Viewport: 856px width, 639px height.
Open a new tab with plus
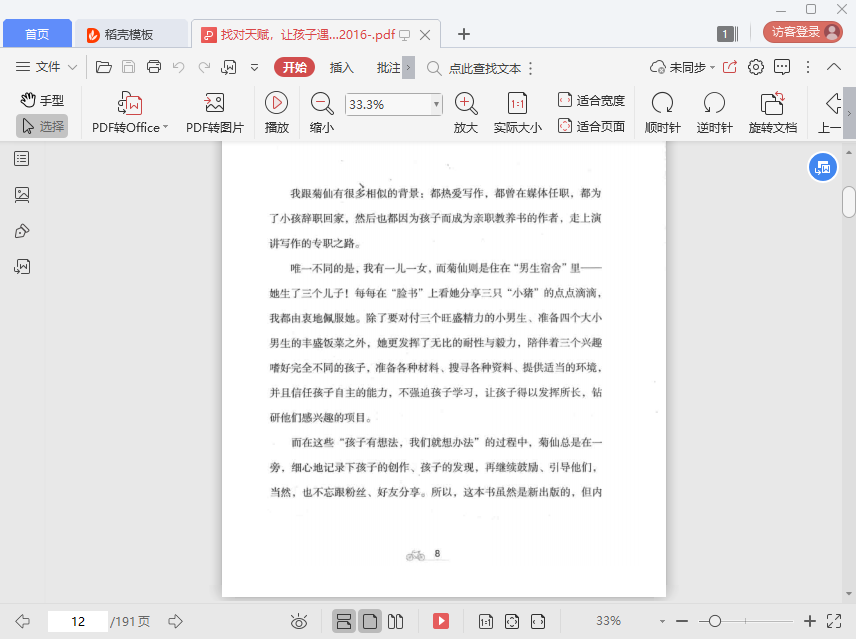click(463, 34)
